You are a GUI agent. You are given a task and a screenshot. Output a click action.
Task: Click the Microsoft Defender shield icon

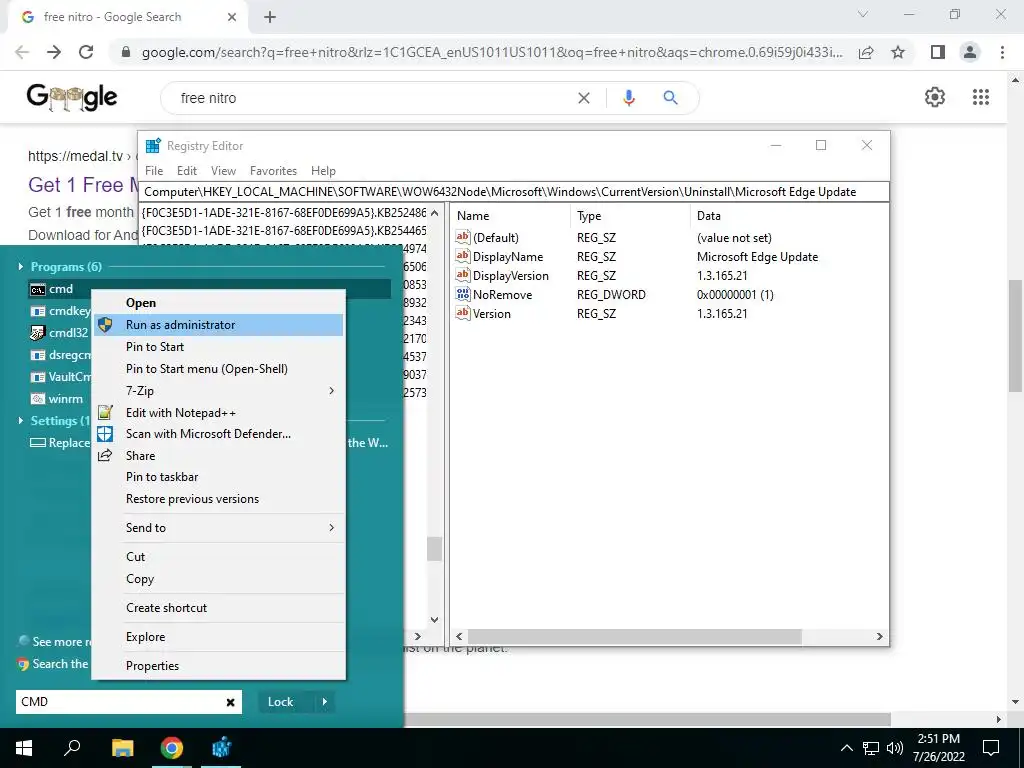coord(105,434)
